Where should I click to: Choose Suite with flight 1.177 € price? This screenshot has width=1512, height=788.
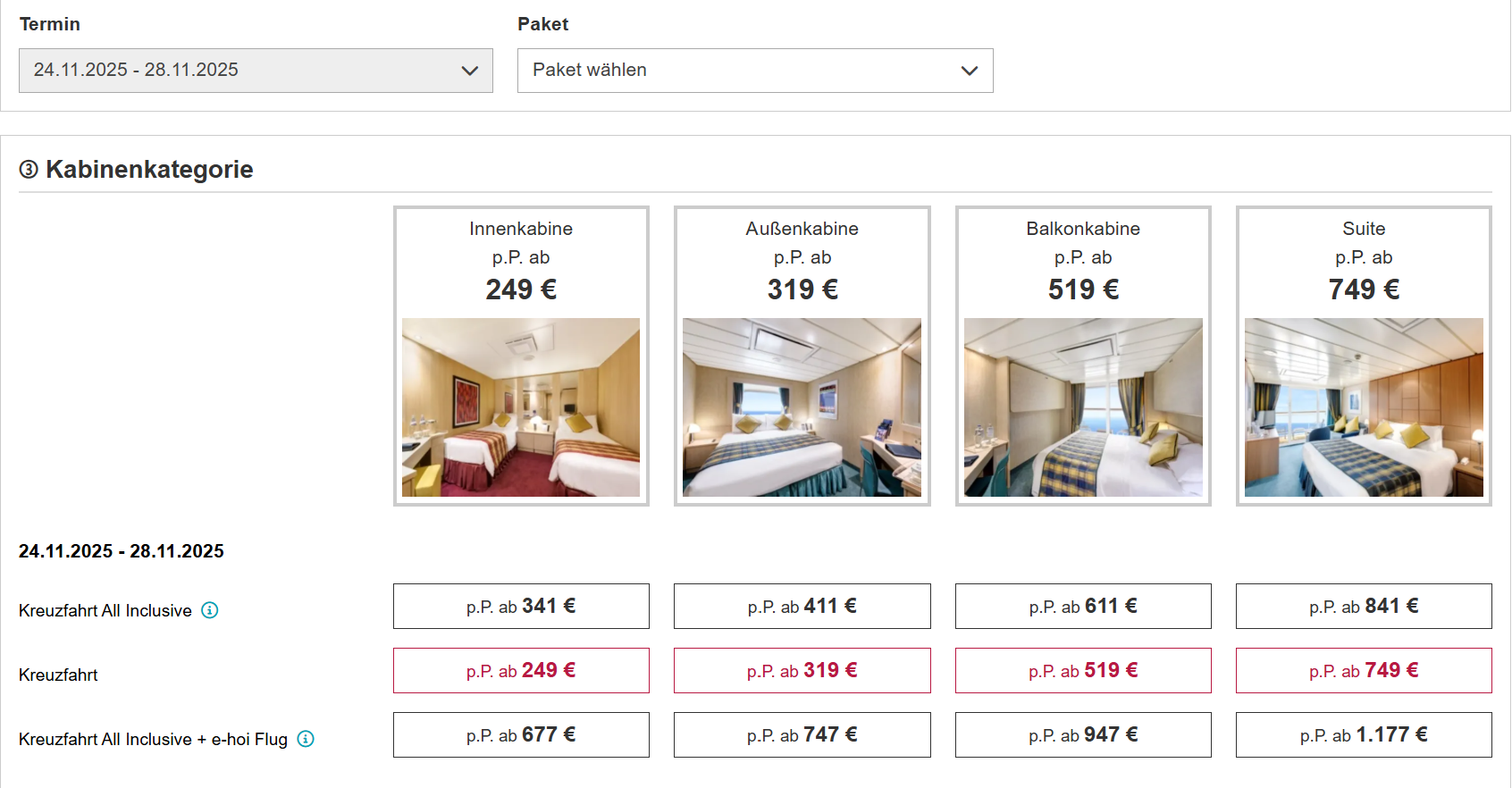[x=1364, y=735]
